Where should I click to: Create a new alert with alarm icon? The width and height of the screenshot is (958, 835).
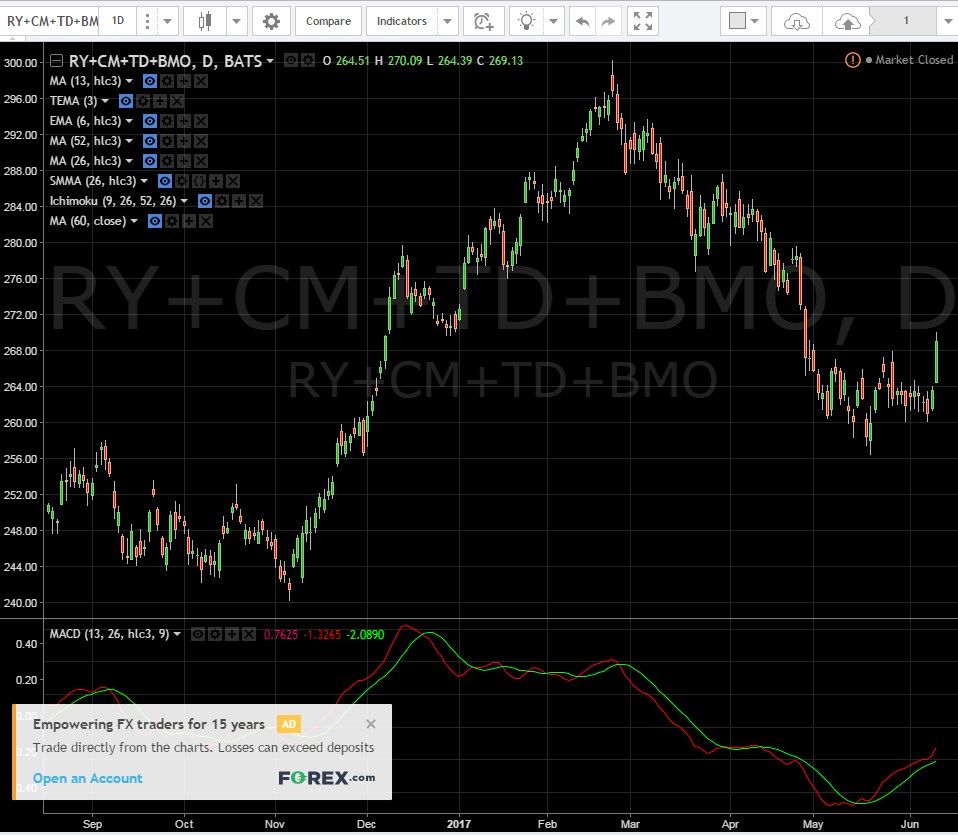pyautogui.click(x=483, y=21)
